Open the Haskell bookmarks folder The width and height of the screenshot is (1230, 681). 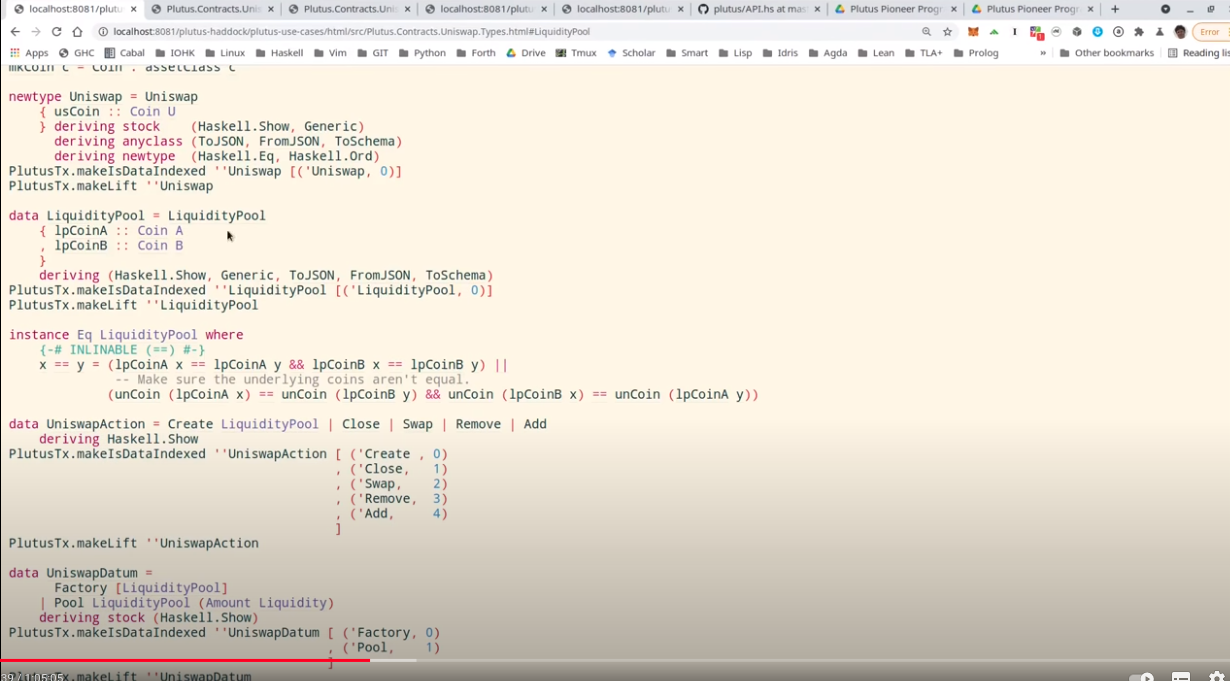[x=279, y=53]
